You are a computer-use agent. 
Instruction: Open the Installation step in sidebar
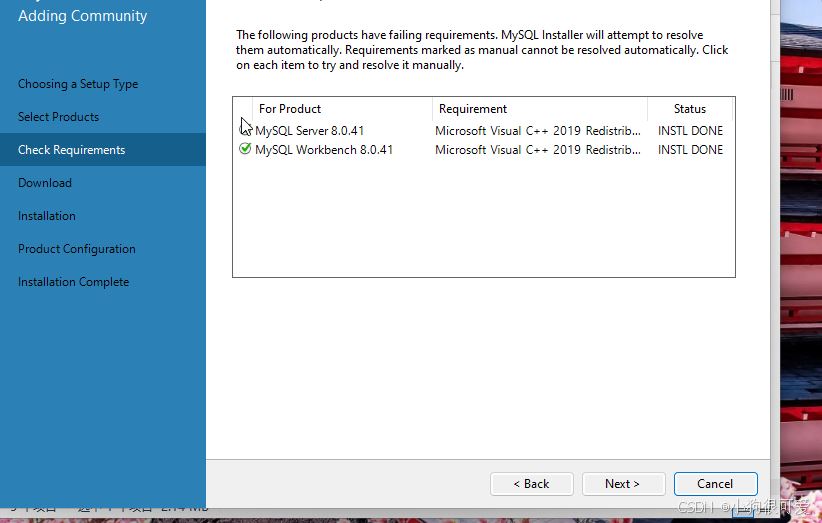point(47,216)
